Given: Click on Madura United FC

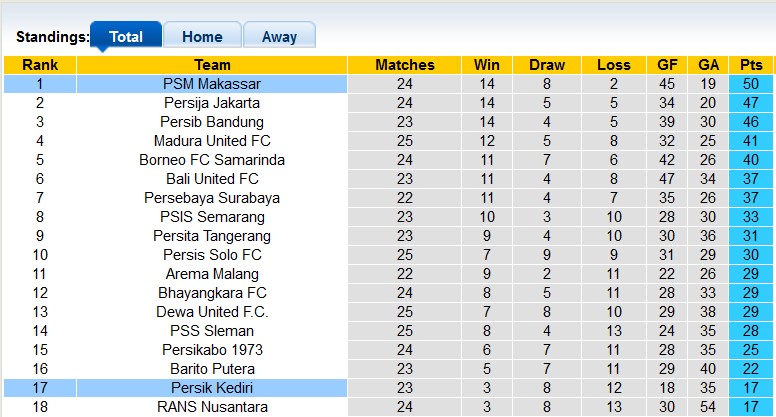Looking at the screenshot, I should click(212, 141).
